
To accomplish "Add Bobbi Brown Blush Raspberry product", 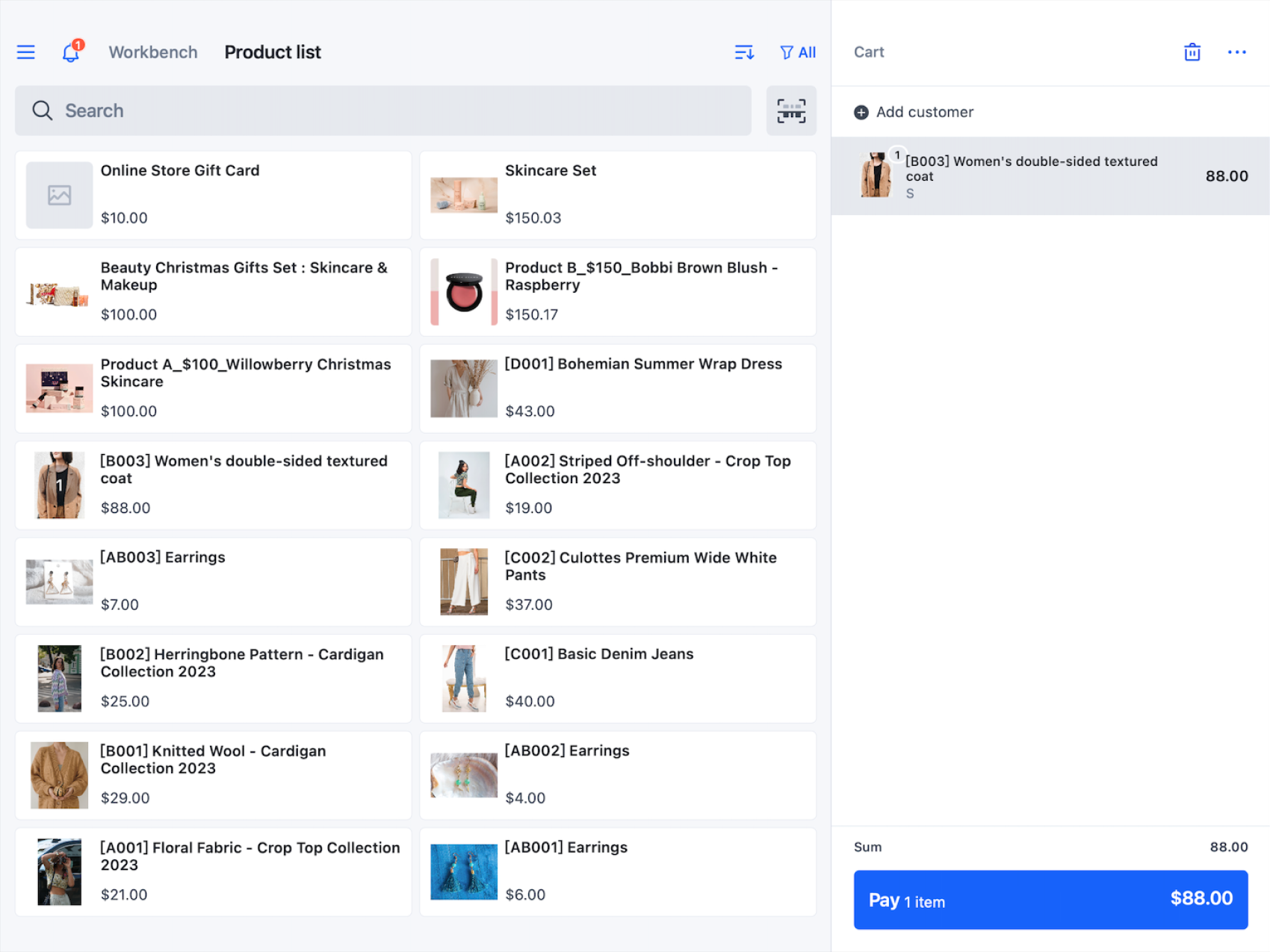I will [617, 292].
